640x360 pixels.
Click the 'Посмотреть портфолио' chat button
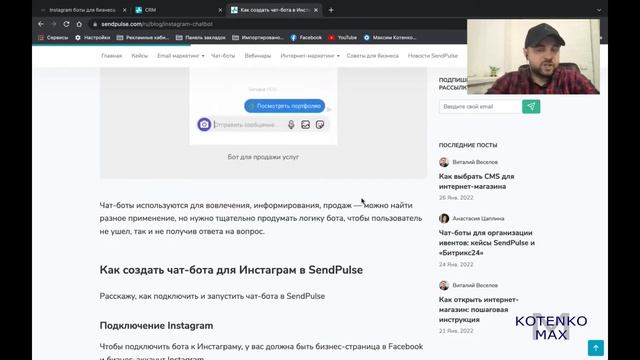tap(284, 106)
